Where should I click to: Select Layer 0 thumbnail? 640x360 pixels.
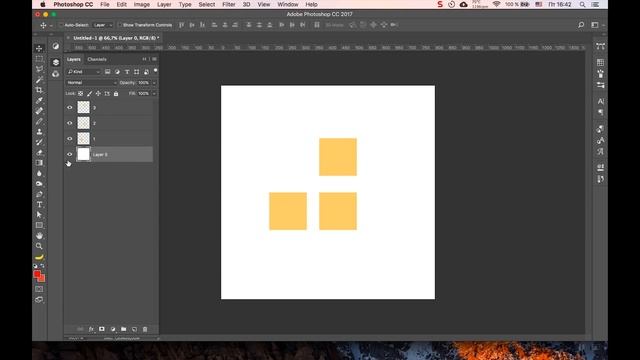[83, 154]
